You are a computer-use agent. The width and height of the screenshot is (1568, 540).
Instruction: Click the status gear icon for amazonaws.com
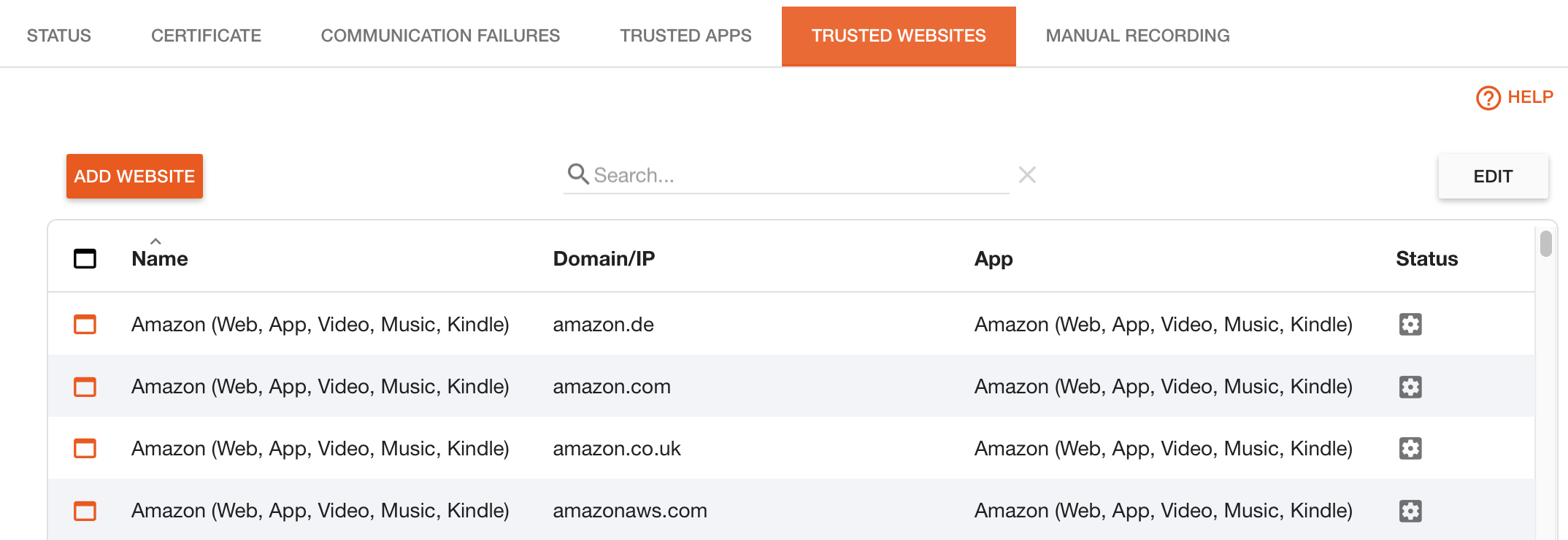click(x=1410, y=511)
